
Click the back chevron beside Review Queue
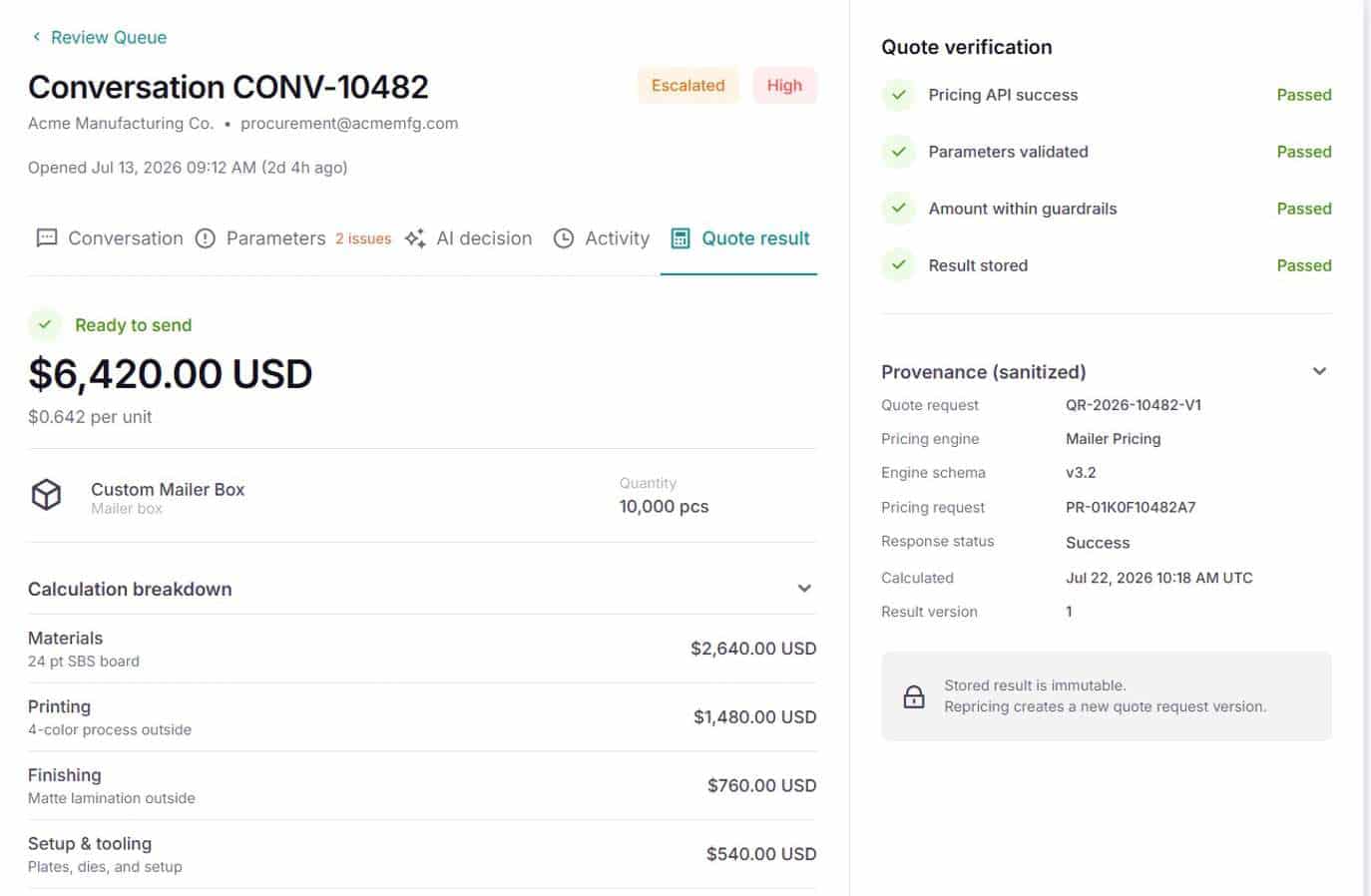point(37,37)
